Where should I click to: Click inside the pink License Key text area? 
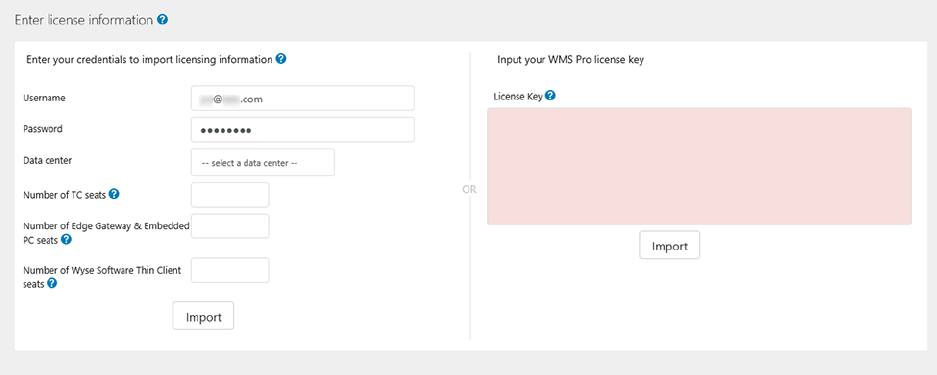pyautogui.click(x=699, y=167)
